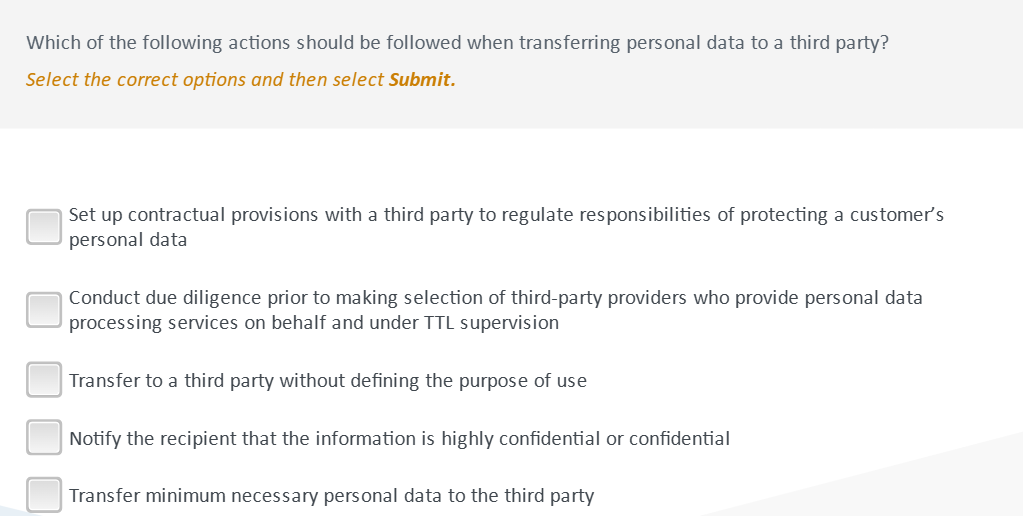Click the bold Submit word in instructions
The height and width of the screenshot is (516, 1023).
pyautogui.click(x=420, y=80)
